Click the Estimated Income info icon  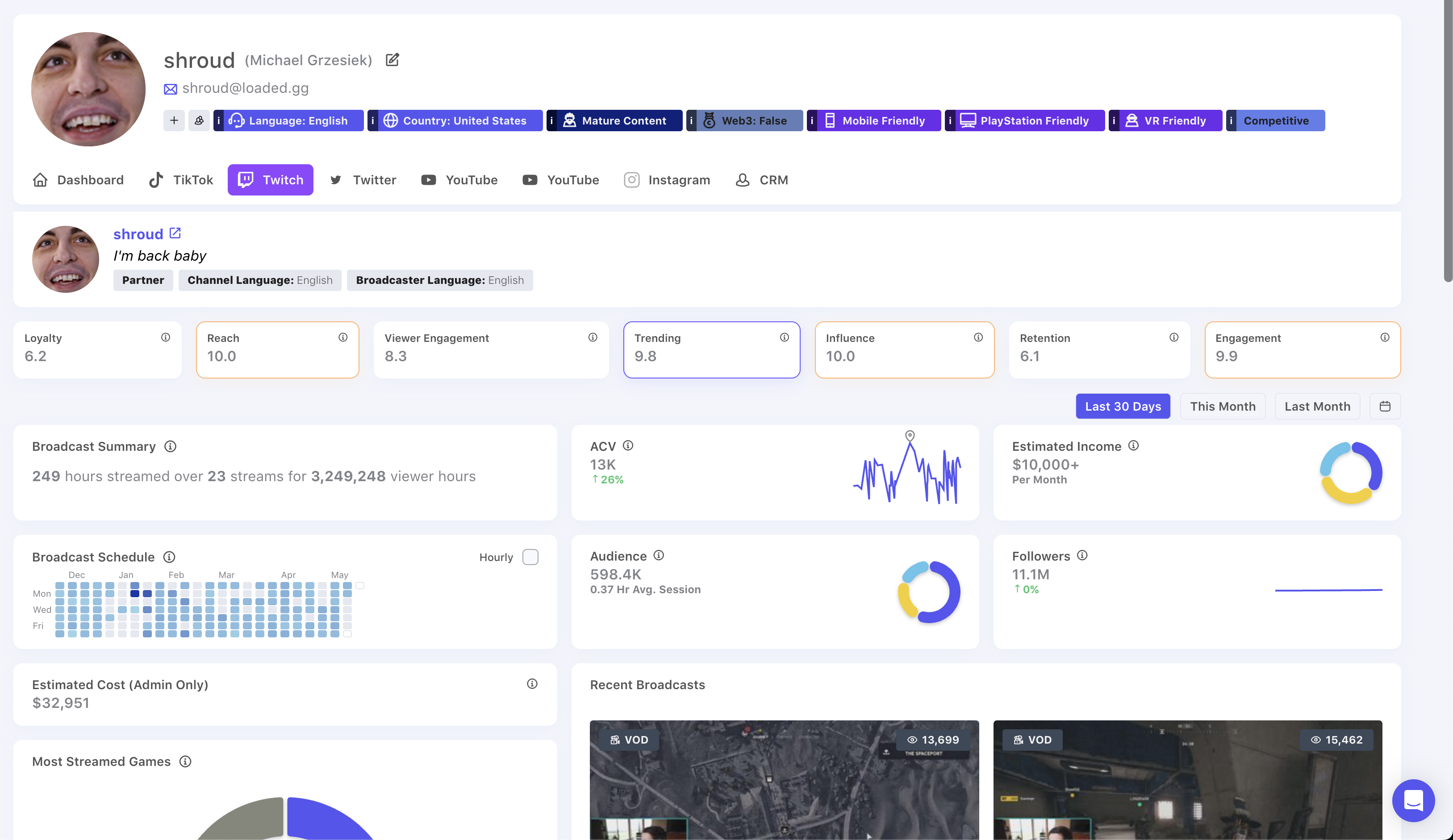point(1133,445)
